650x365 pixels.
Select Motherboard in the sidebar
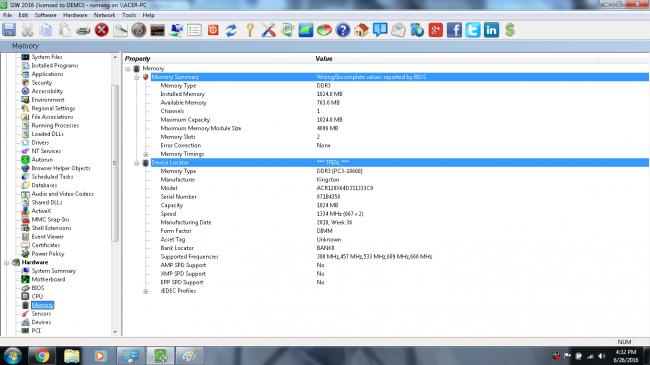point(49,280)
